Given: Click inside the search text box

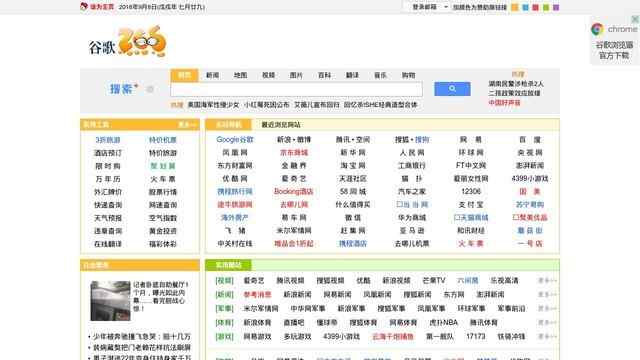Looking at the screenshot, I should pyautogui.click(x=297, y=89).
